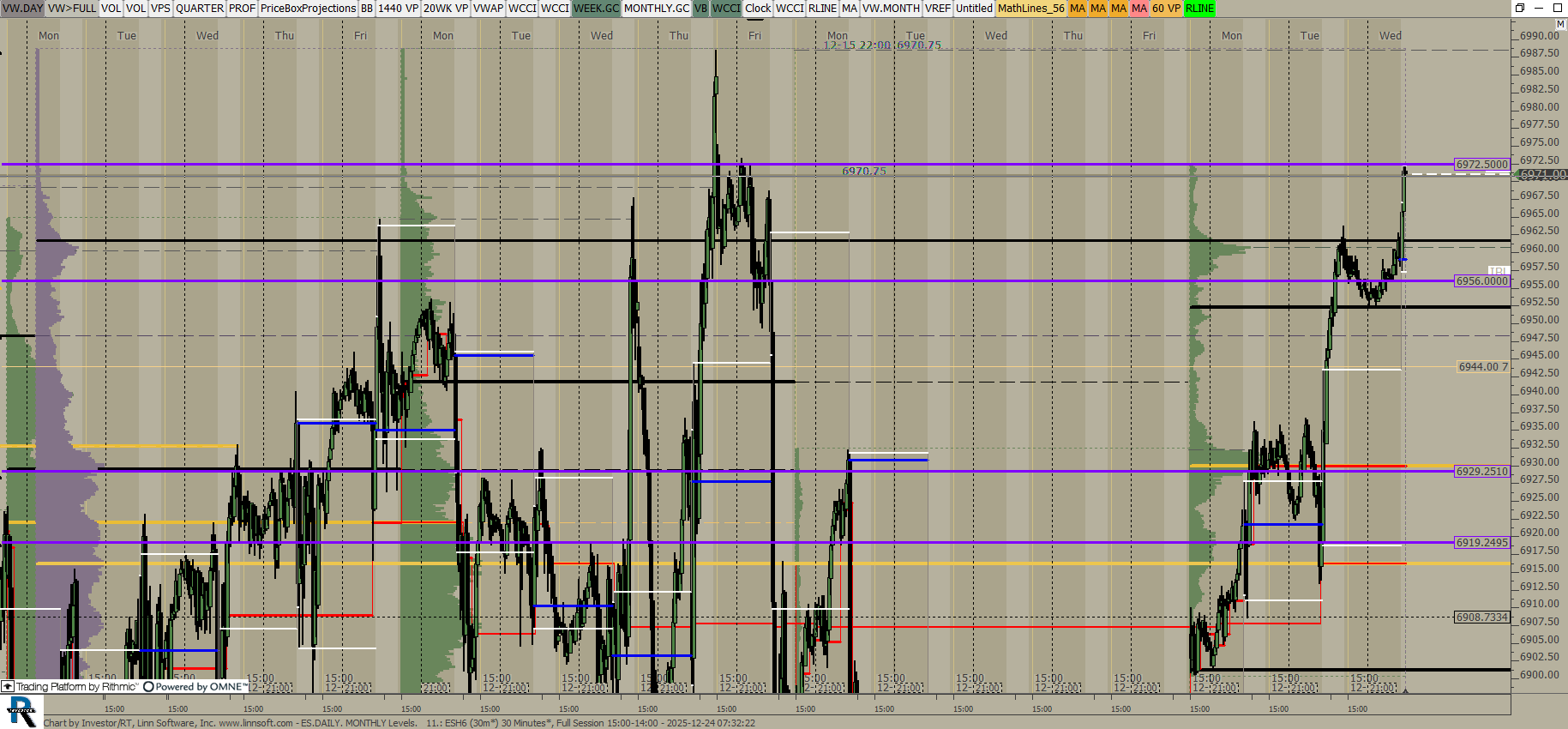
Task: Click the pink MA button
Action: click(x=1138, y=8)
